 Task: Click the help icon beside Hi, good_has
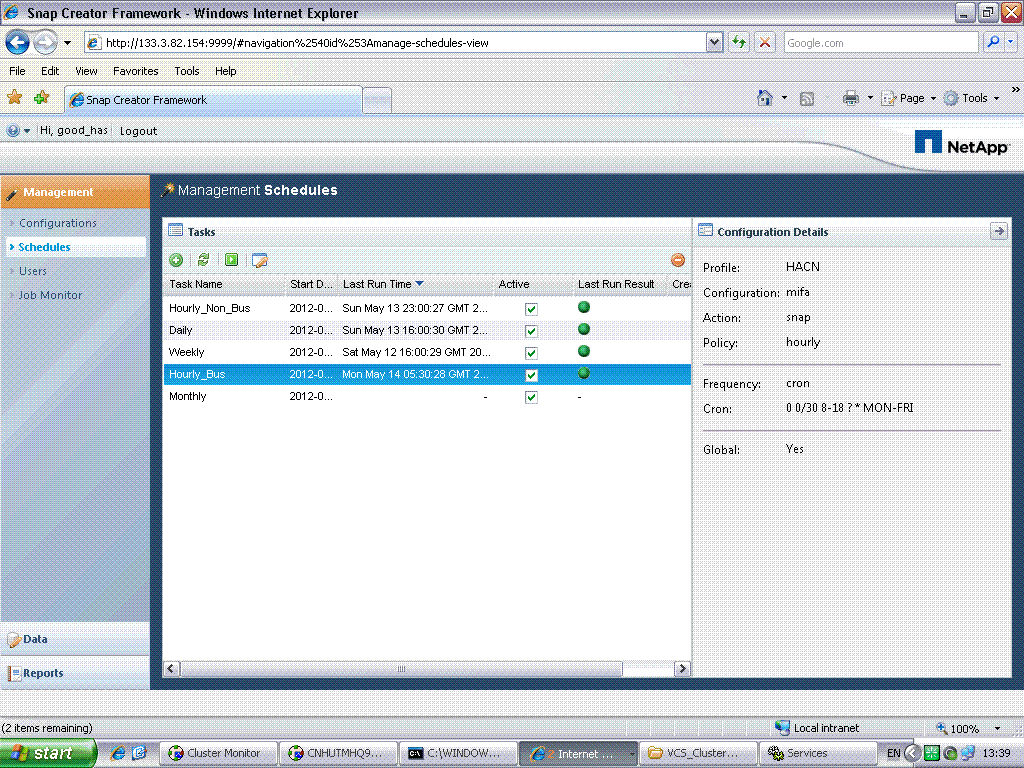pos(12,131)
